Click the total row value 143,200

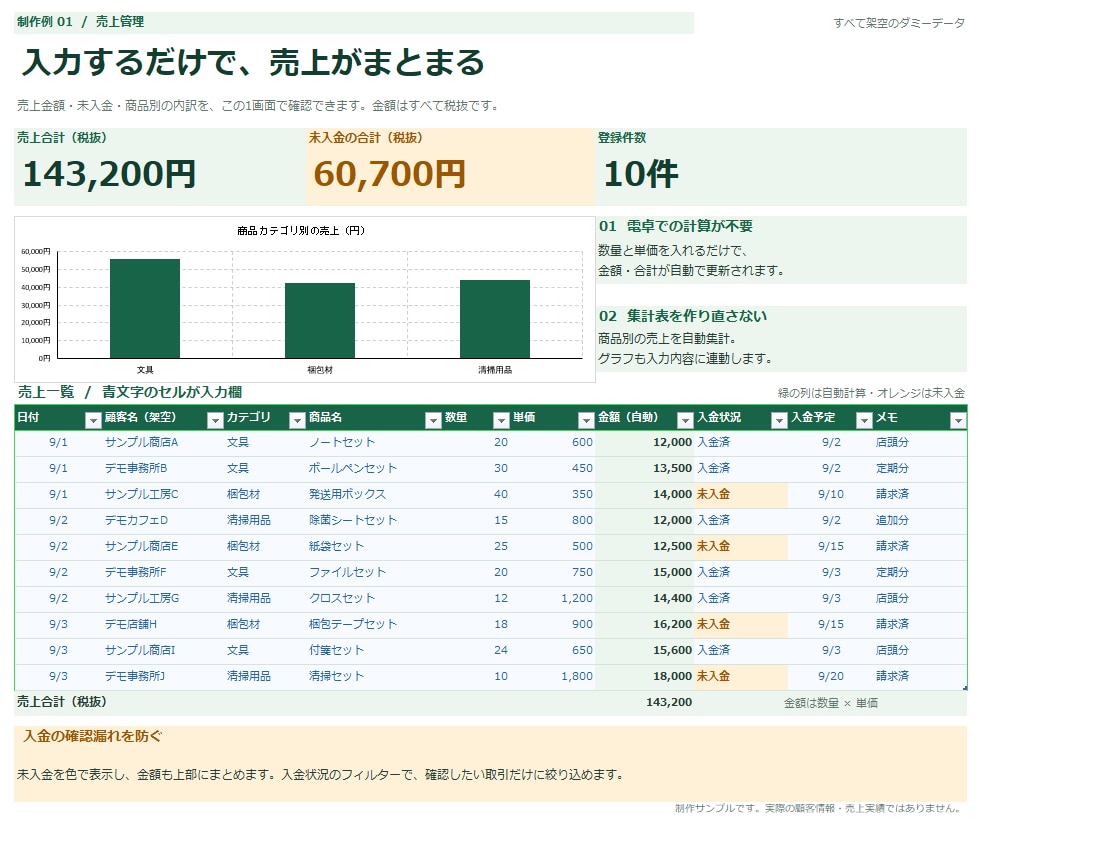pyautogui.click(x=669, y=703)
